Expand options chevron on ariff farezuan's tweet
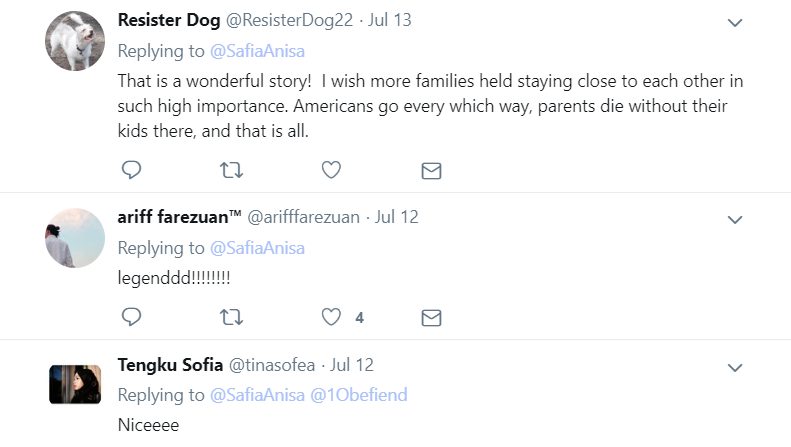This screenshot has height=447, width=791. 734,219
